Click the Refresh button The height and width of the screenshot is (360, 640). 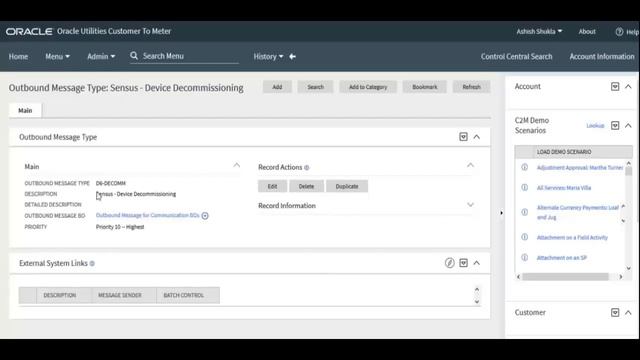(471, 87)
